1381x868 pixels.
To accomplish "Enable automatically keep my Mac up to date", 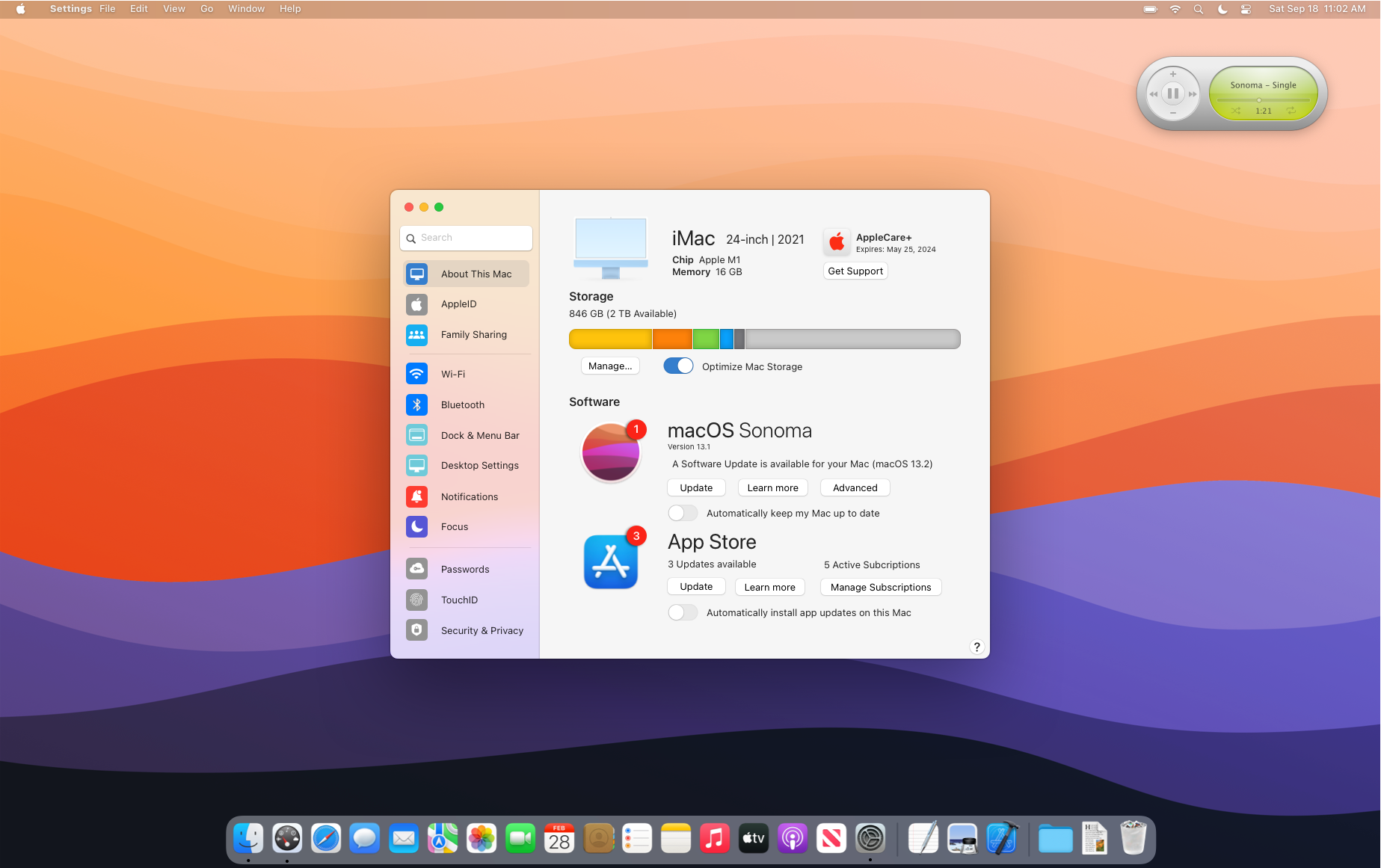I will pyautogui.click(x=683, y=513).
